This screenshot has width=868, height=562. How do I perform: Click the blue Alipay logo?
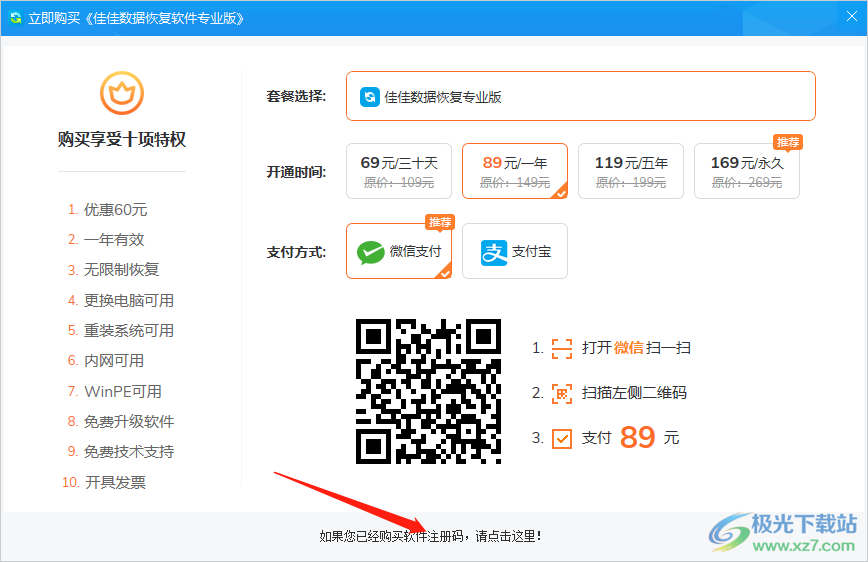coord(494,253)
